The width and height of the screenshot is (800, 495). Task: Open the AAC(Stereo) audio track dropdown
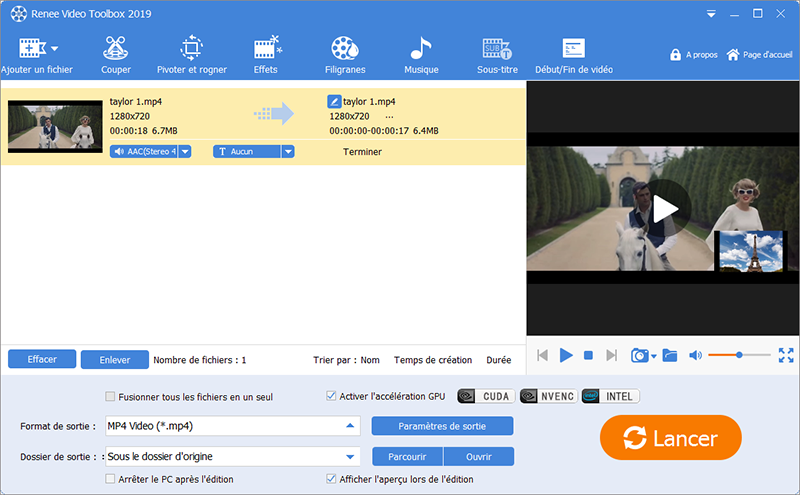click(x=185, y=152)
